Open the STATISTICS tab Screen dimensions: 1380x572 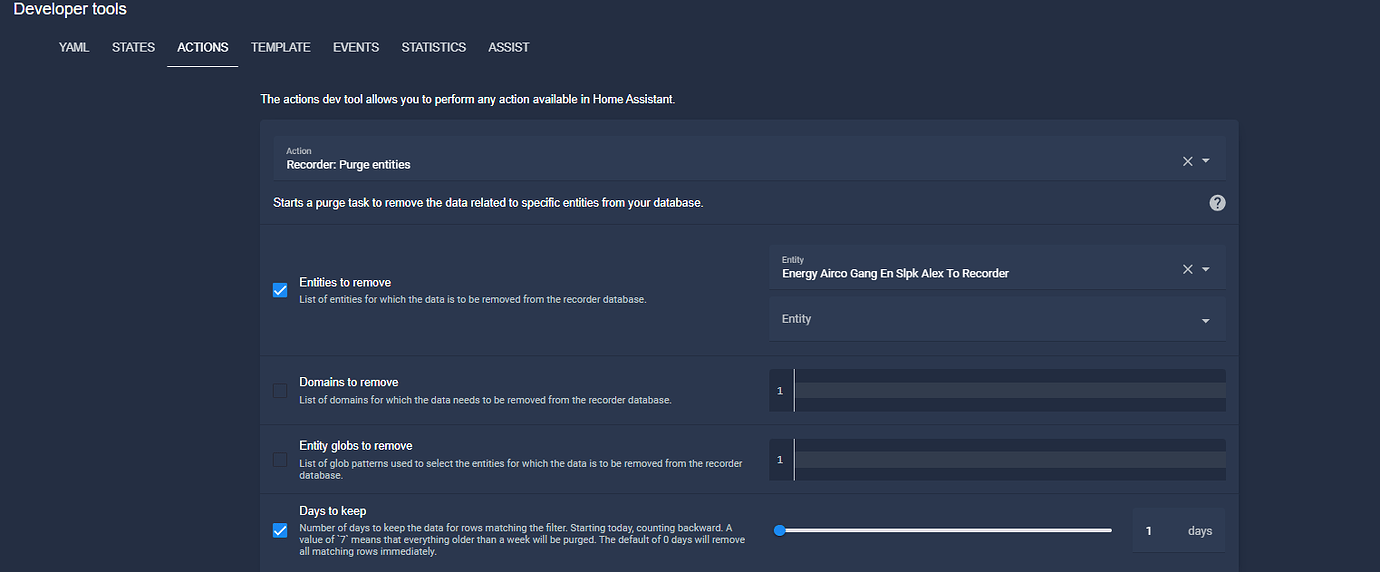click(434, 47)
